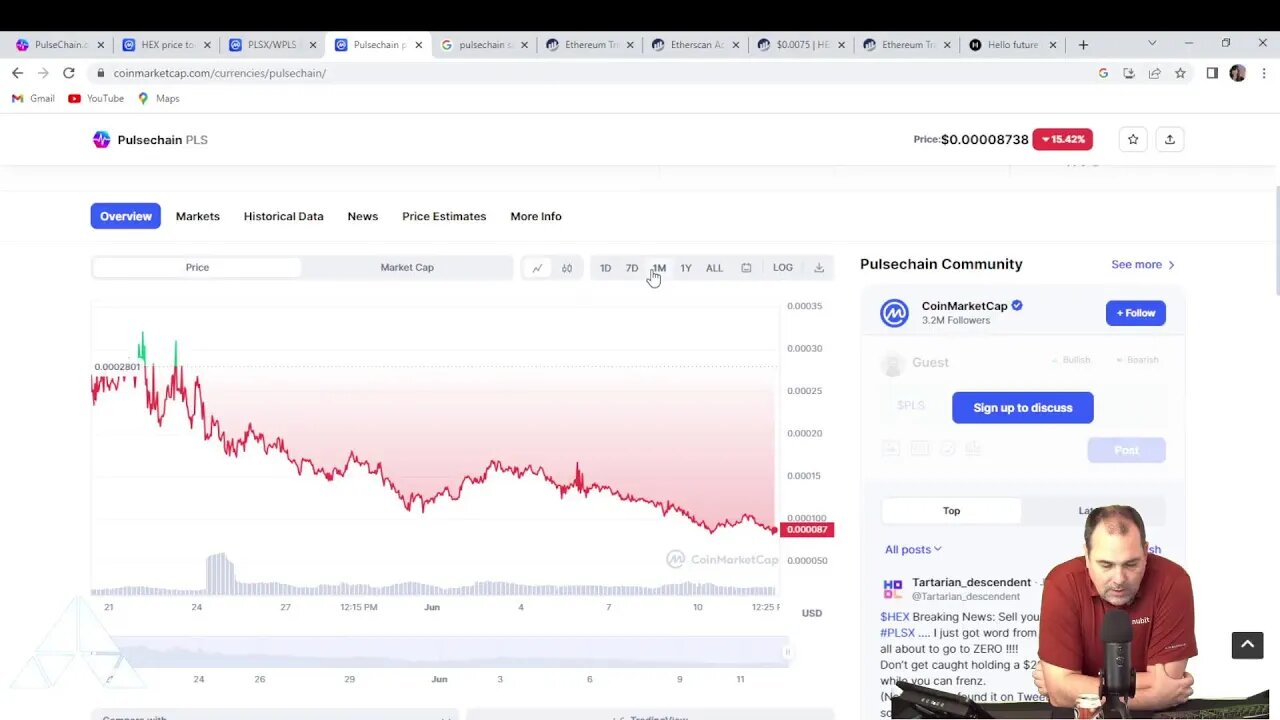
Task: Open the More Info tab
Action: (536, 216)
